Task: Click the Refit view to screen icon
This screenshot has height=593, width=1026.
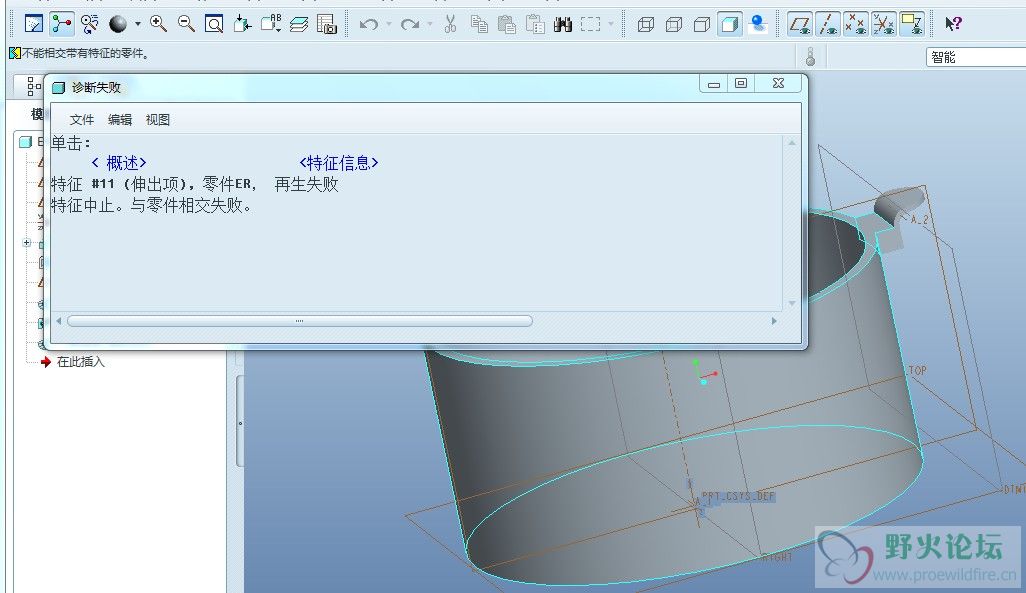Action: point(213,24)
